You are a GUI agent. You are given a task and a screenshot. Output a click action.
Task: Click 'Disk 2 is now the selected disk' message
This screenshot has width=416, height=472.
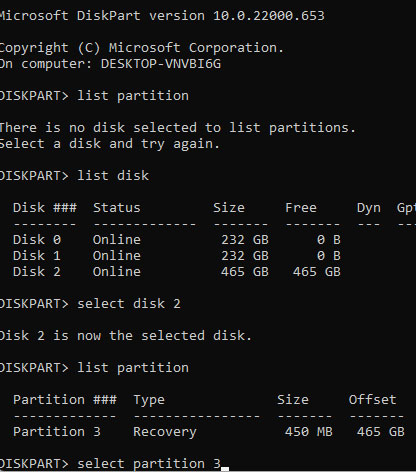[x=125, y=336]
